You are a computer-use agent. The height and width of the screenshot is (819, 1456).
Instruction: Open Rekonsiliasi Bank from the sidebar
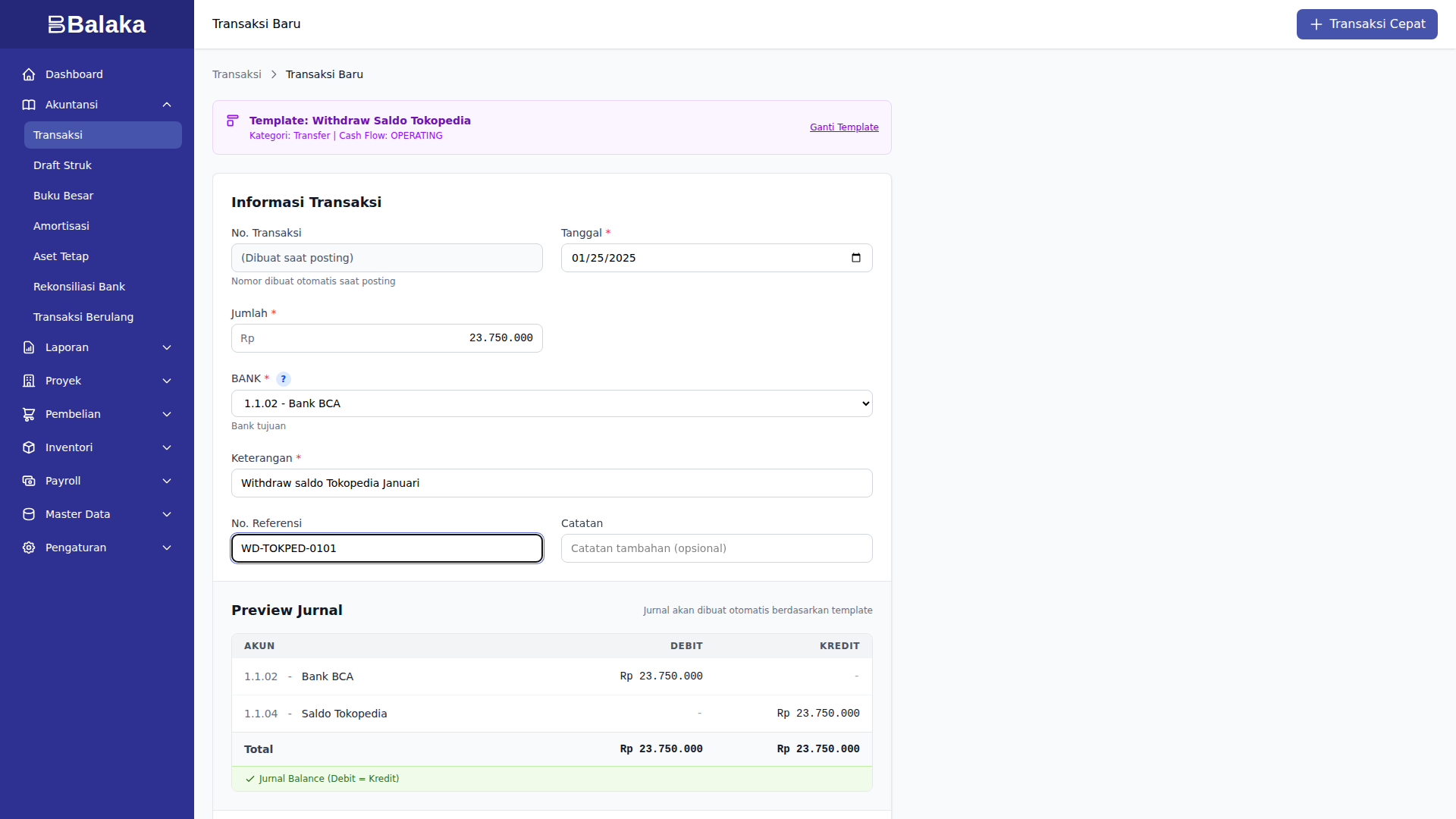pyautogui.click(x=79, y=287)
